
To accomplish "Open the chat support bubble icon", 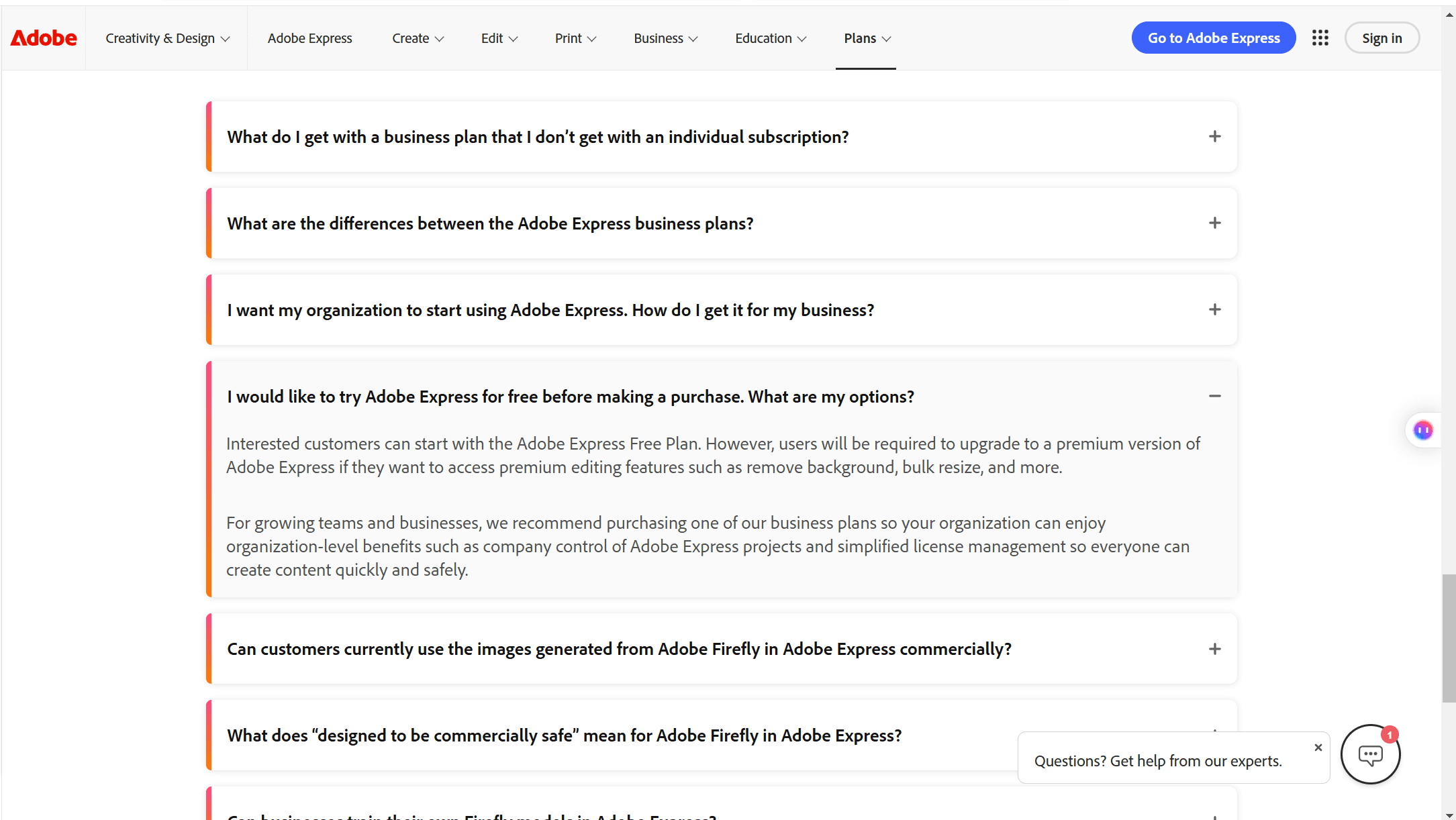I will tap(1370, 754).
